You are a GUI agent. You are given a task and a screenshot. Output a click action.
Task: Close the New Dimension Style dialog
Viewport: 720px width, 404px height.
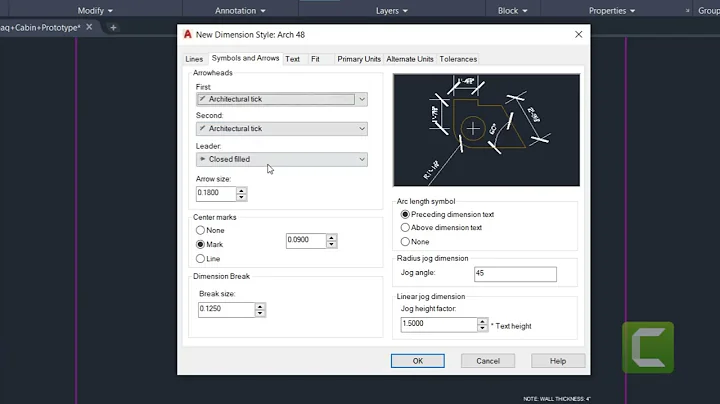(x=579, y=34)
